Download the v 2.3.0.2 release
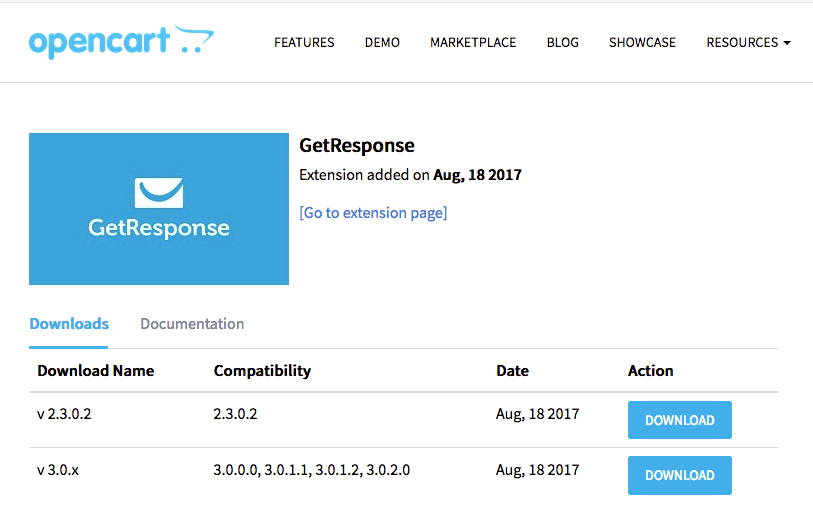The width and height of the screenshot is (813, 518). point(680,420)
